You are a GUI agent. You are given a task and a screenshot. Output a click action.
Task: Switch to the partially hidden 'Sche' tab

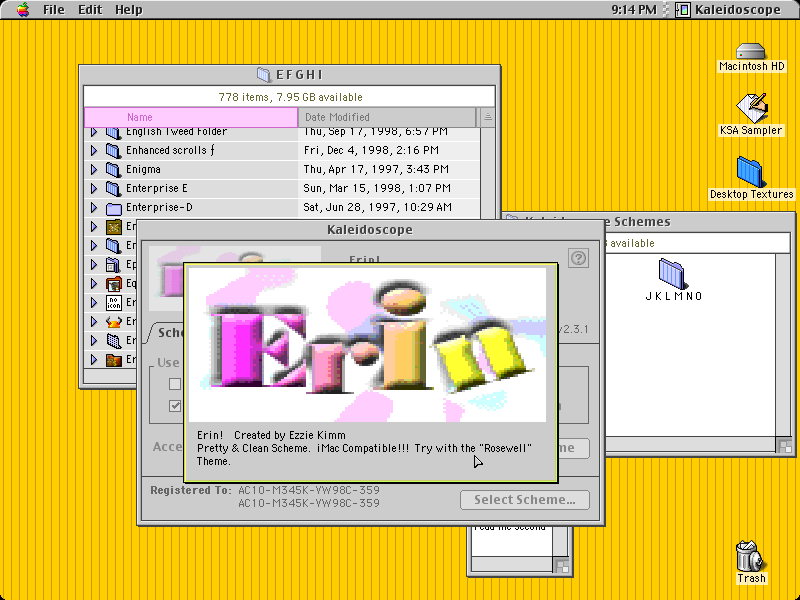(x=167, y=333)
